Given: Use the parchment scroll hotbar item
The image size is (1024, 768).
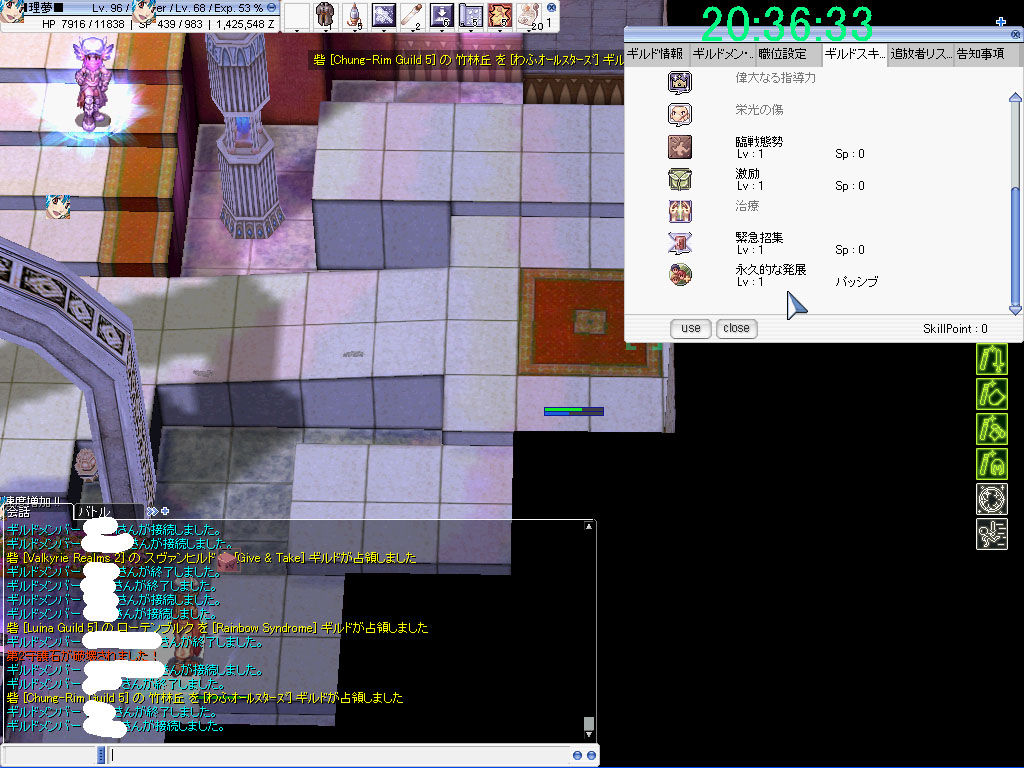Looking at the screenshot, I should (x=530, y=16).
